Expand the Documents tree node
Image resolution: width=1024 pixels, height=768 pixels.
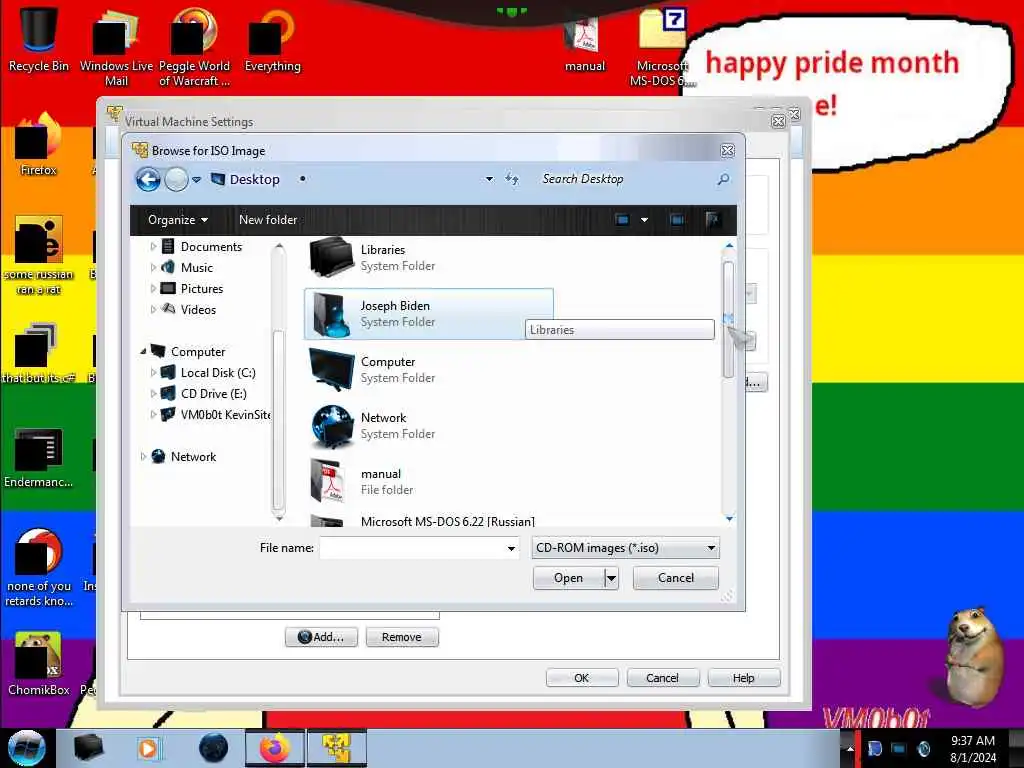tap(153, 247)
